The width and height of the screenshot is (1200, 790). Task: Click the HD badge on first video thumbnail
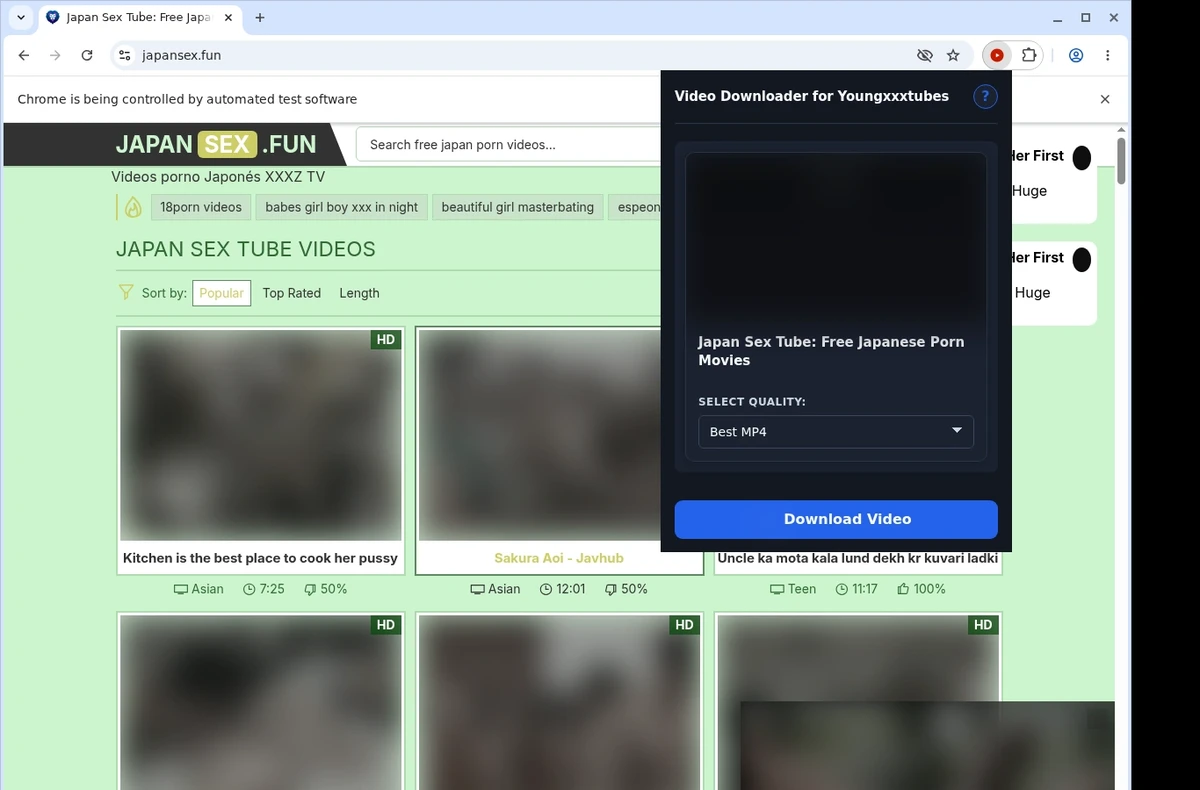pyautogui.click(x=386, y=340)
